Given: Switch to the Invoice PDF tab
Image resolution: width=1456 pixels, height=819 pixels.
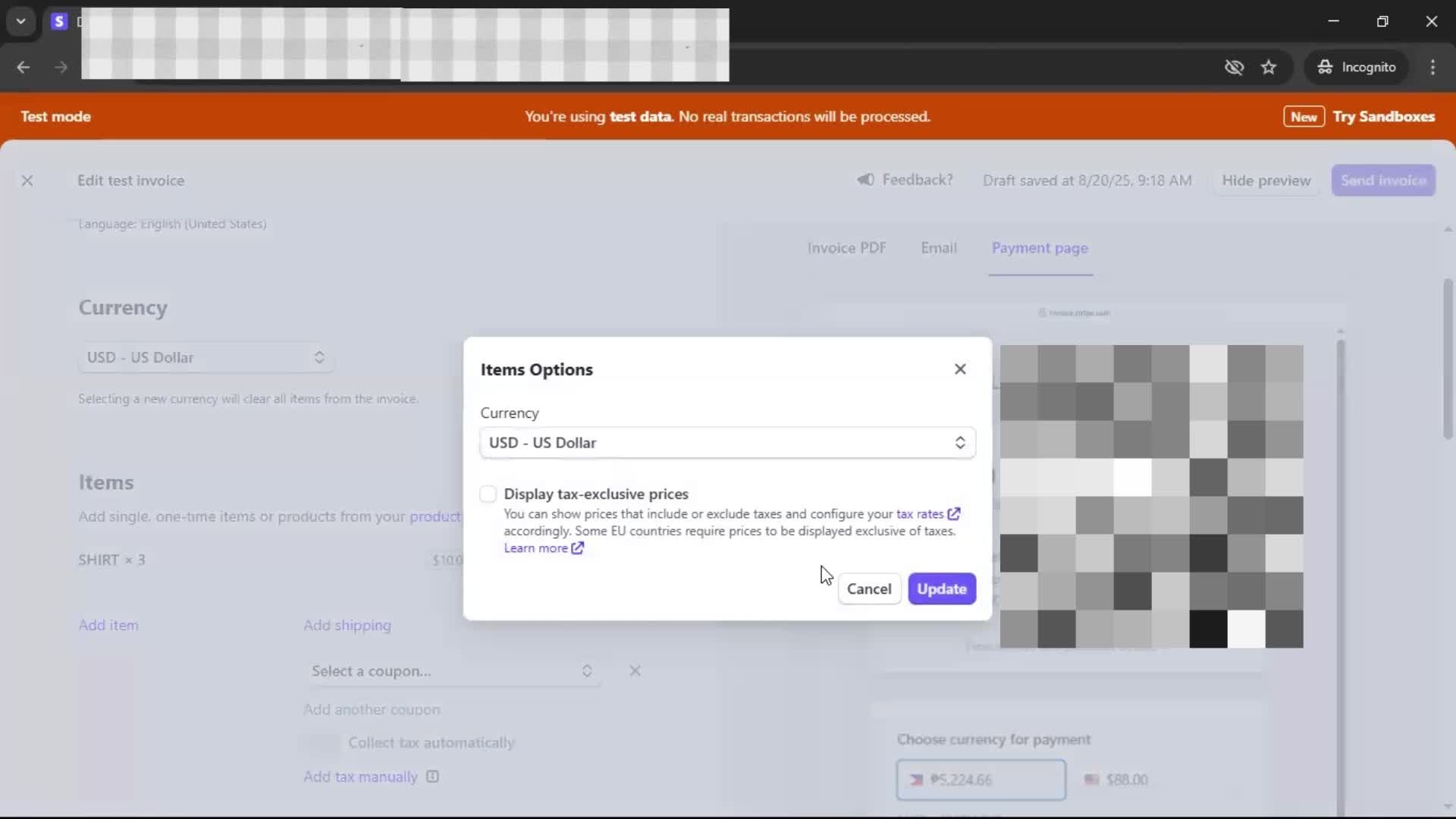Looking at the screenshot, I should [x=846, y=248].
